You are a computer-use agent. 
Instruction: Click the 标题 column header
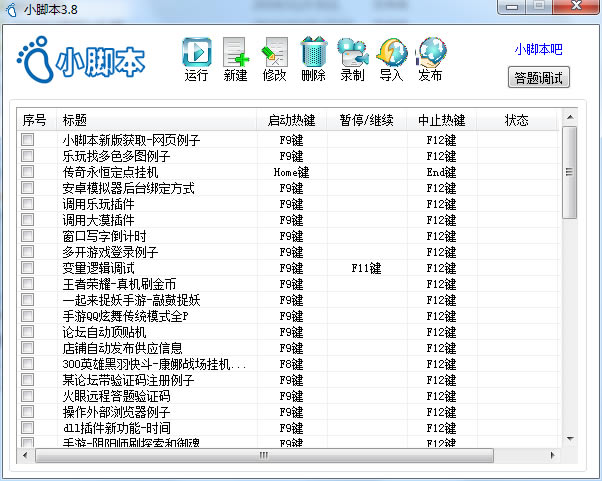point(157,120)
